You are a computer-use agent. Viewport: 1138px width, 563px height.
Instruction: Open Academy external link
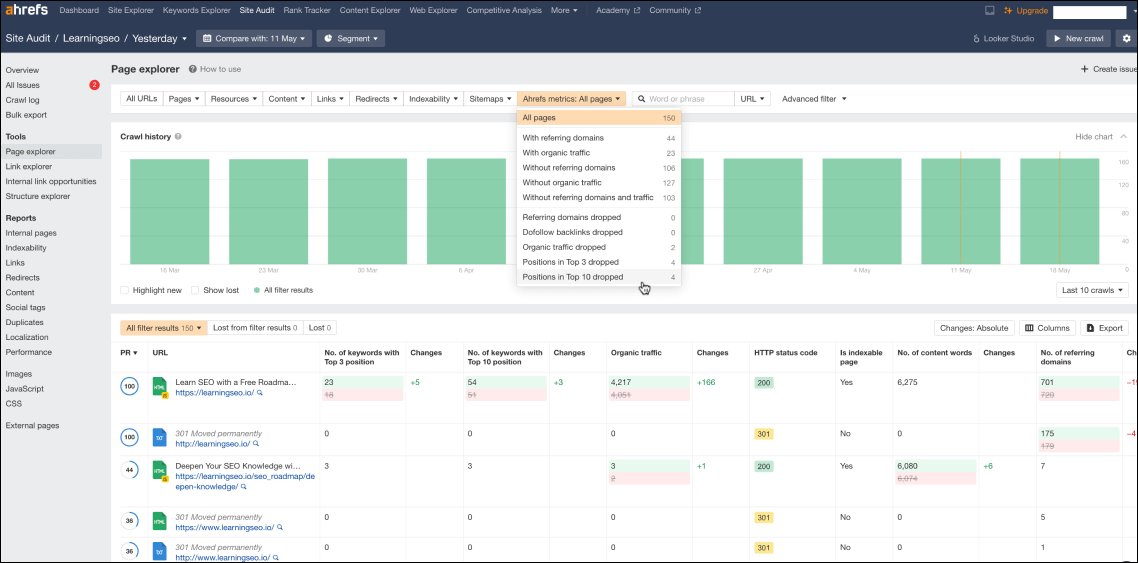[x=618, y=10]
